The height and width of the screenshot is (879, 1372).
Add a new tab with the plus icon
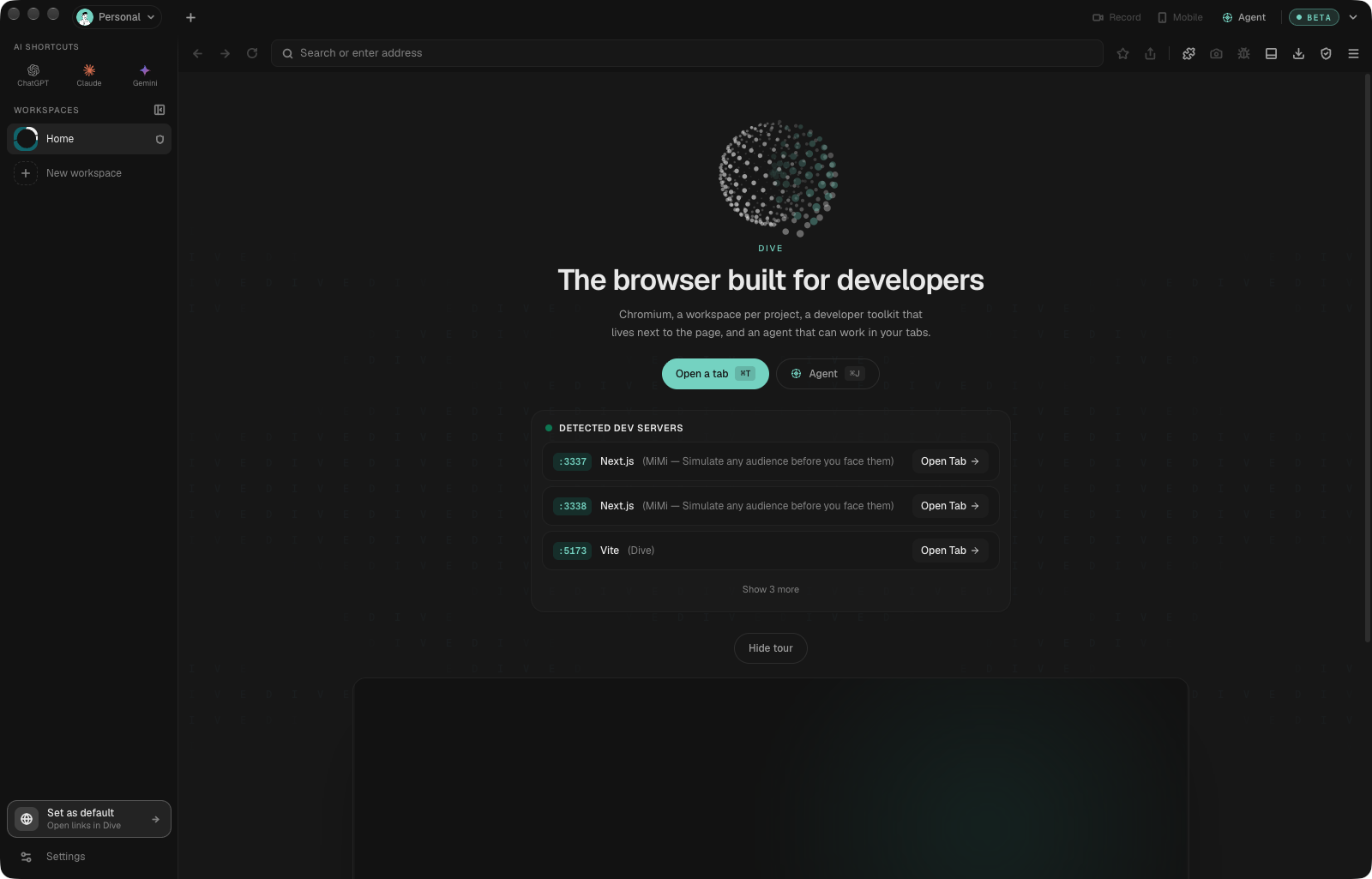coord(190,17)
